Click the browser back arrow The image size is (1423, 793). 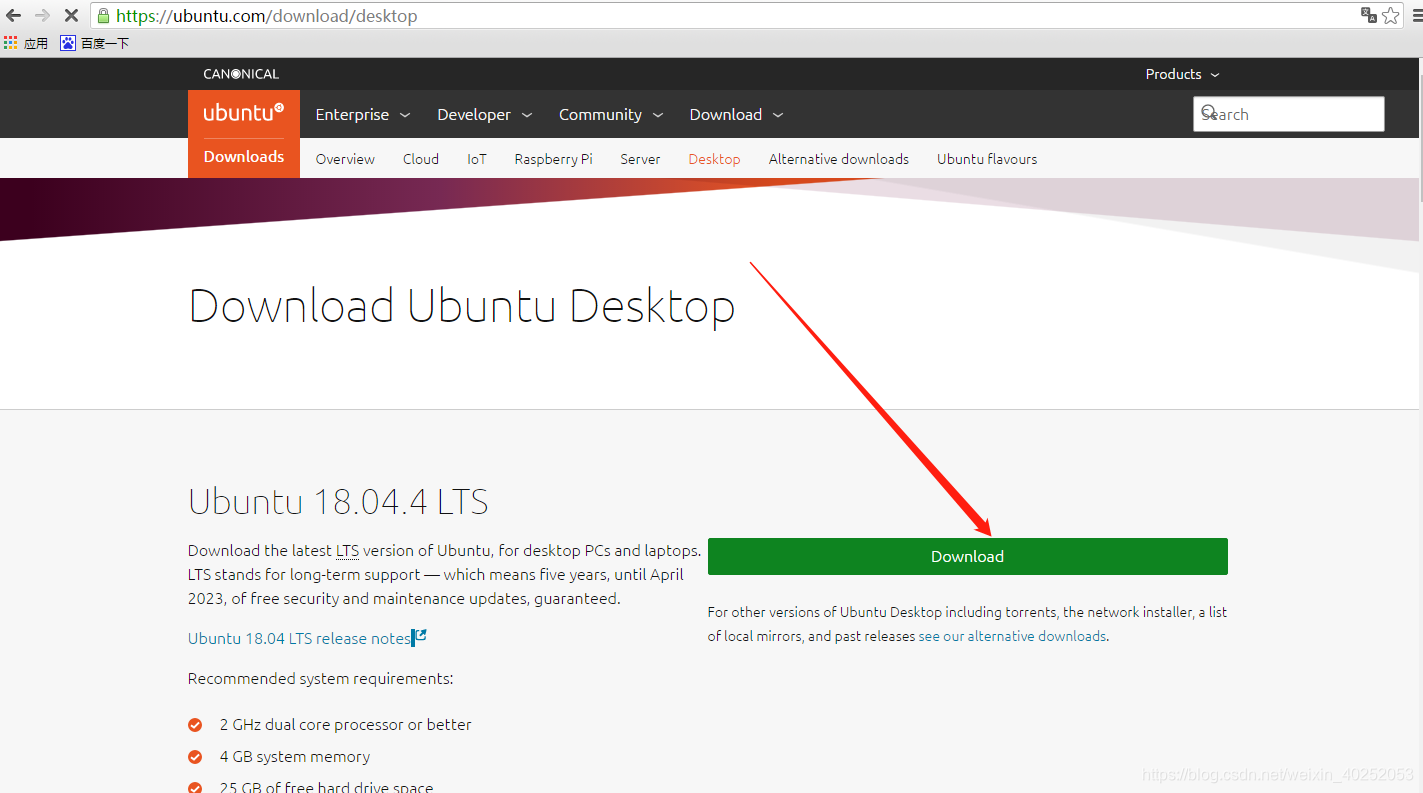[x=14, y=16]
